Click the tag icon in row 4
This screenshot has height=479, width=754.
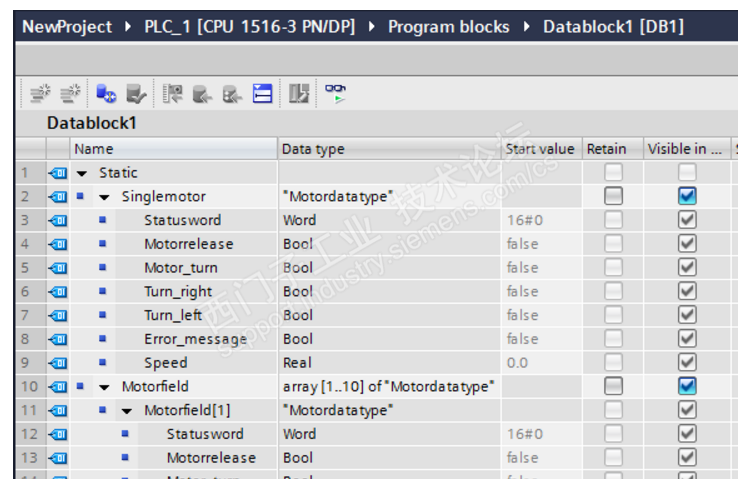[58, 244]
